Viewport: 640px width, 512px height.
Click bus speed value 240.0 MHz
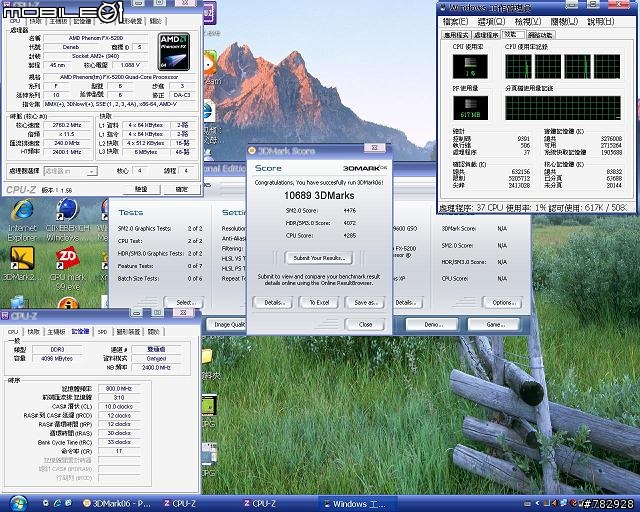click(68, 143)
